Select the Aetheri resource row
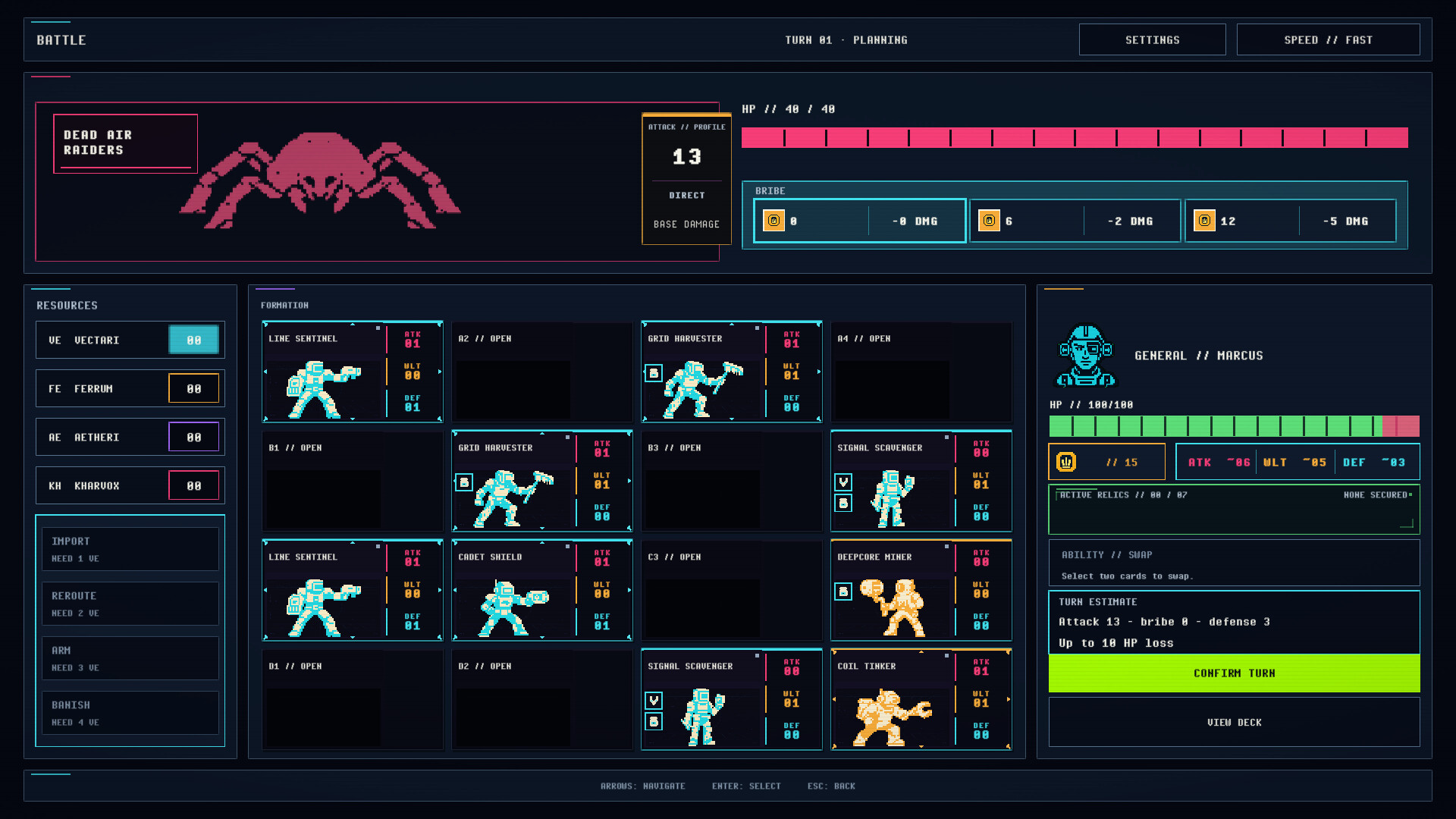1456x819 pixels. click(130, 437)
